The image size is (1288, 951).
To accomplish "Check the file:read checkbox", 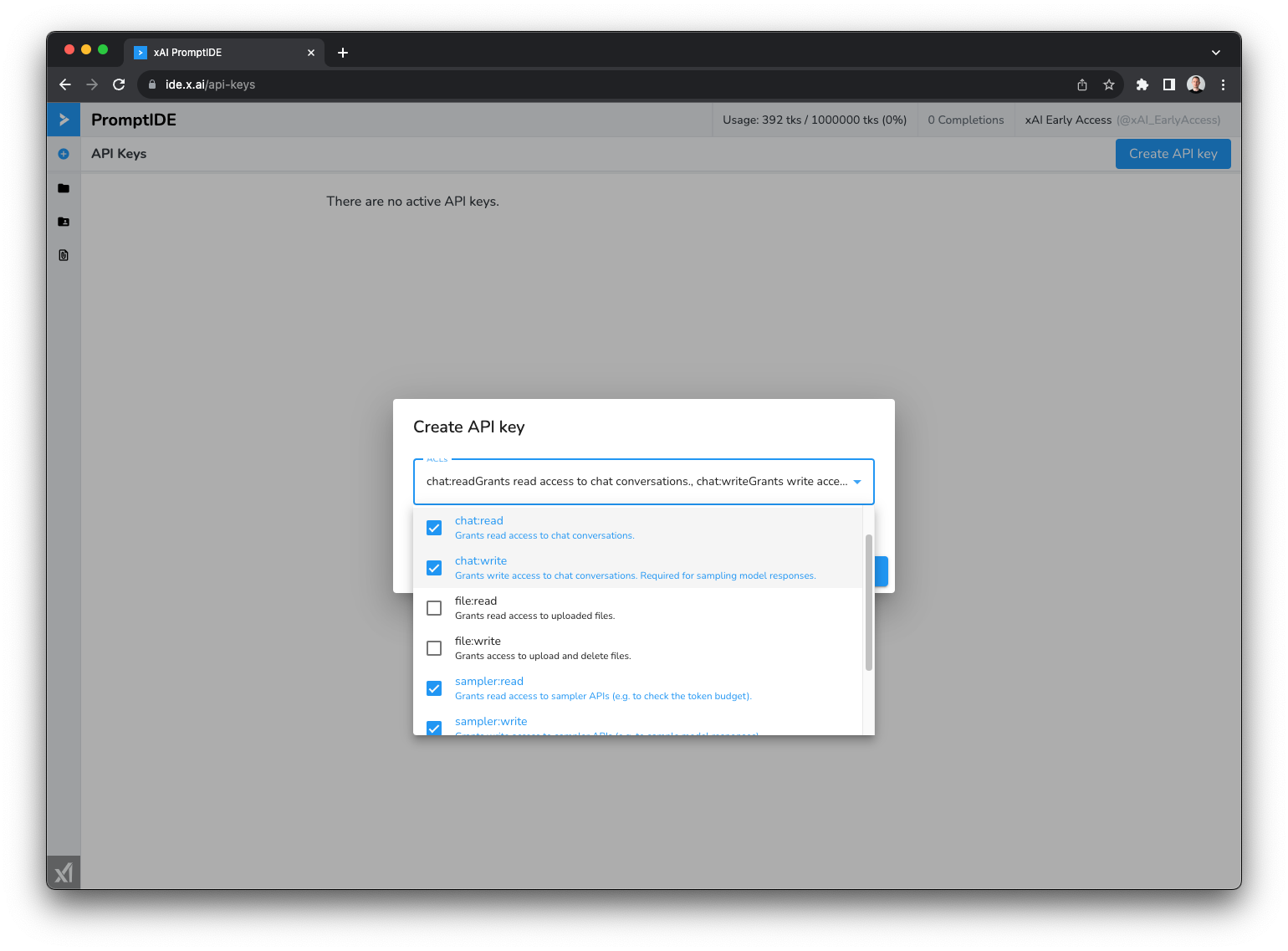I will (434, 608).
